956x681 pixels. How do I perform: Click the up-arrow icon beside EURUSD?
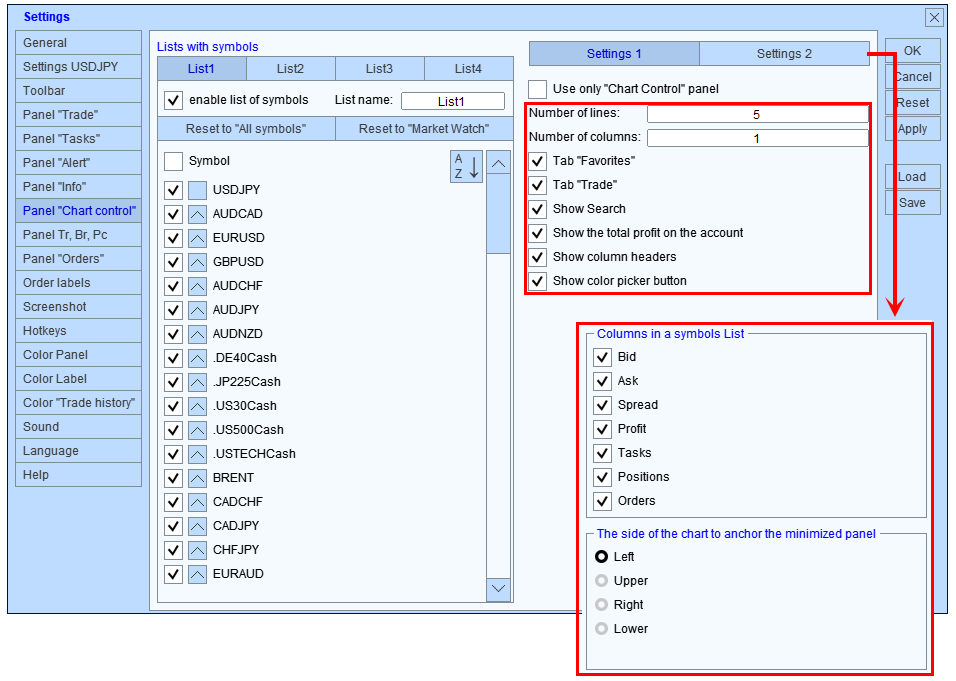coord(197,238)
